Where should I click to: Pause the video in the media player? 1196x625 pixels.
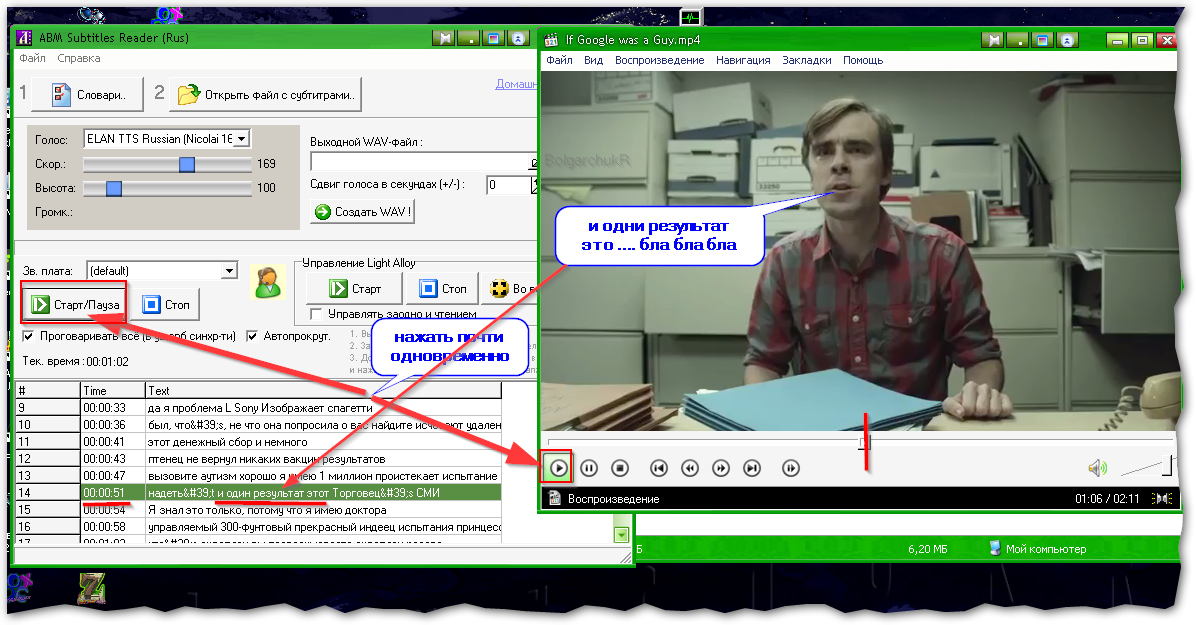point(589,468)
